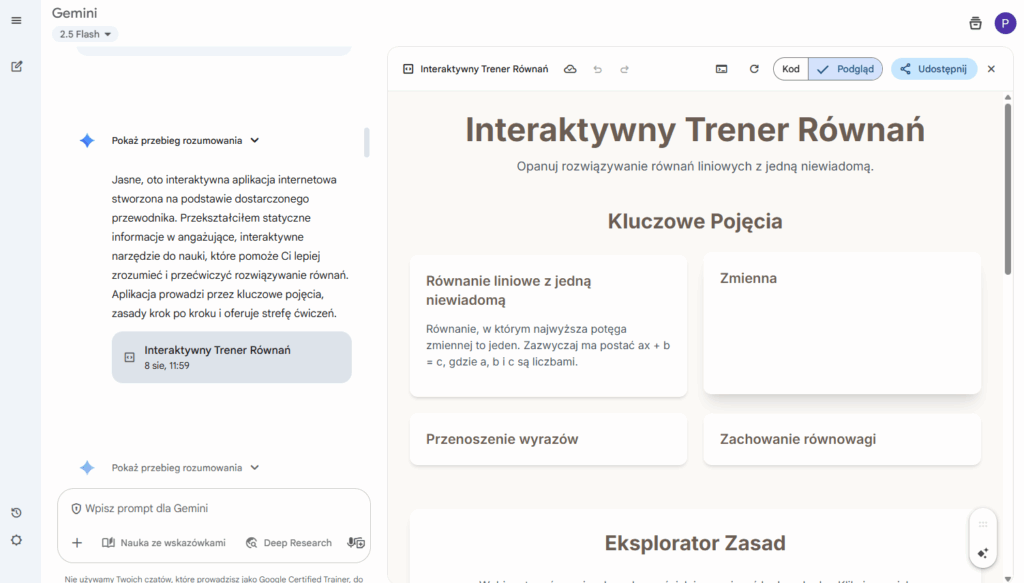This screenshot has height=583, width=1024.
Task: Click the Udostępnij share button
Action: pyautogui.click(x=933, y=69)
